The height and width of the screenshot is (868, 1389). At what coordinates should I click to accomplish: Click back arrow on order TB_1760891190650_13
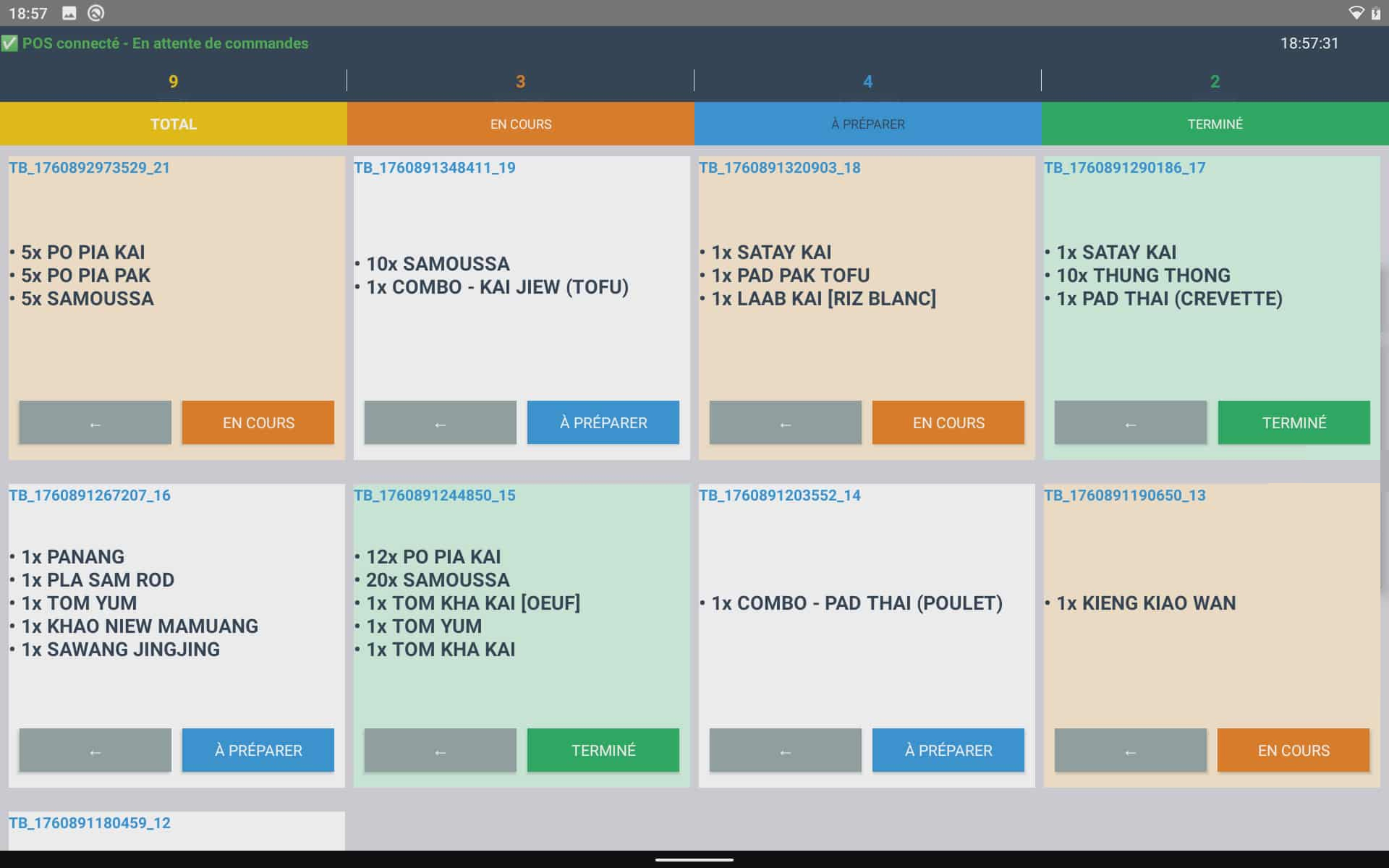point(1130,750)
